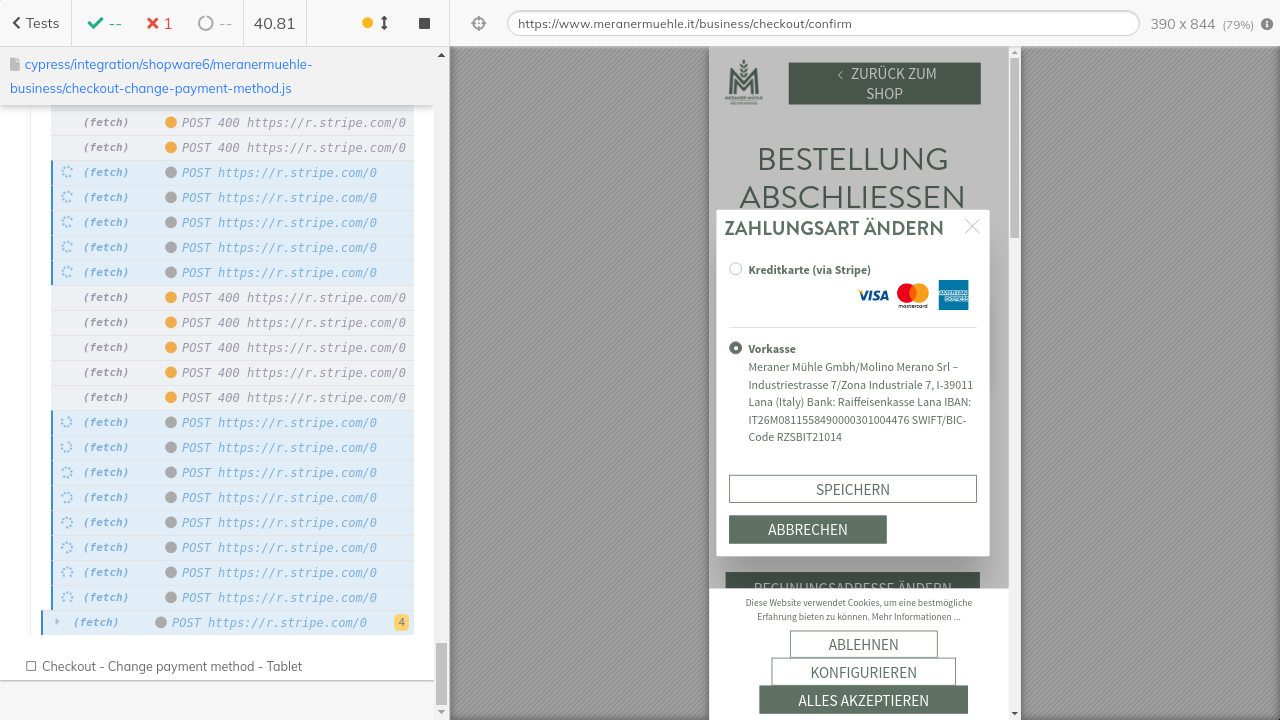Select Kreditkarte (via Stripe) radio button
Image resolution: width=1280 pixels, height=720 pixels.
[x=736, y=269]
